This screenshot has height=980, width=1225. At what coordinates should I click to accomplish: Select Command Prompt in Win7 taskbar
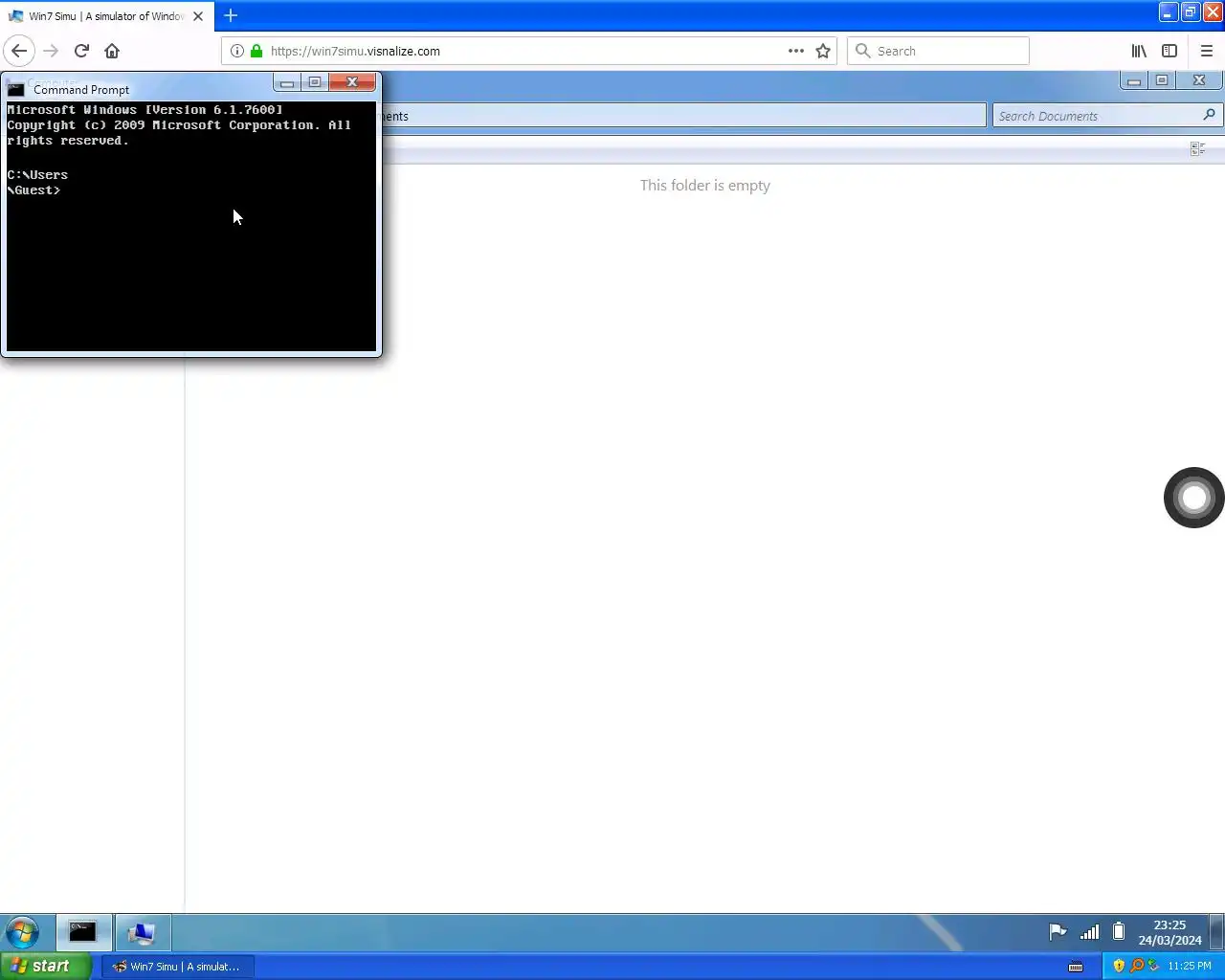pos(83,932)
